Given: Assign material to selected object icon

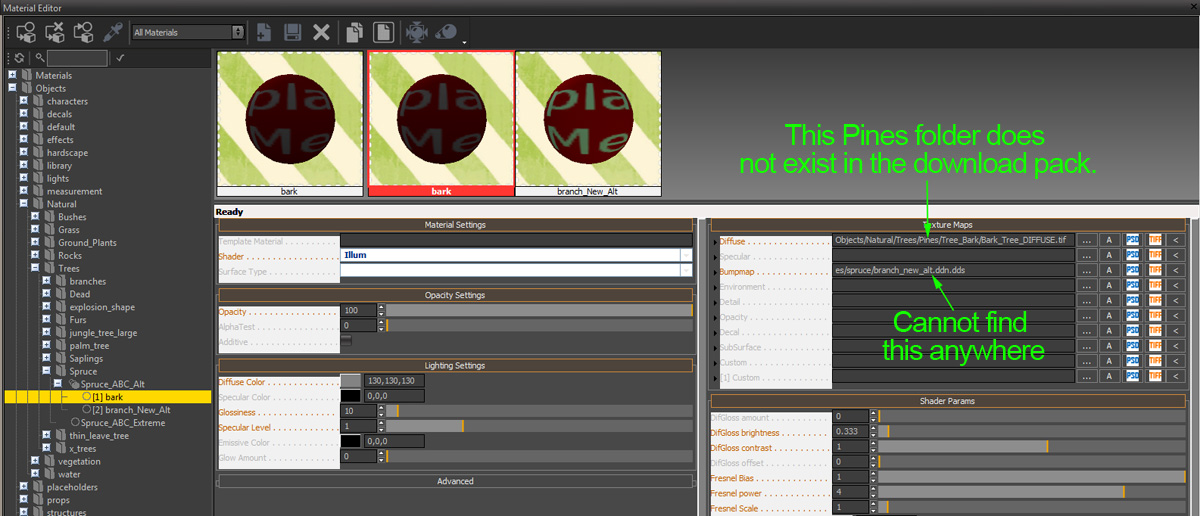Looking at the screenshot, I should tap(26, 32).
